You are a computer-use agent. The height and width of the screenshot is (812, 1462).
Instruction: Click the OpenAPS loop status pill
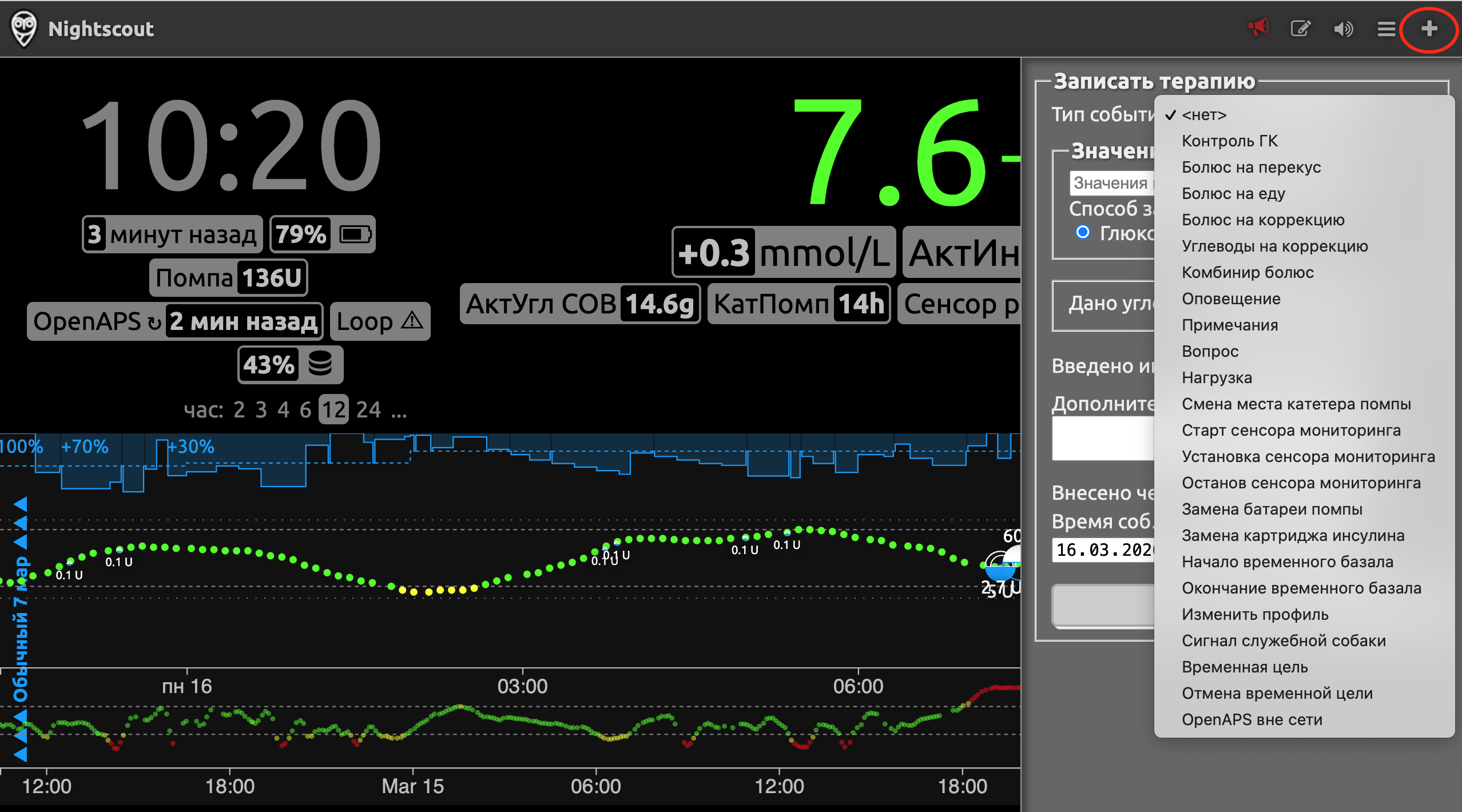[175, 321]
